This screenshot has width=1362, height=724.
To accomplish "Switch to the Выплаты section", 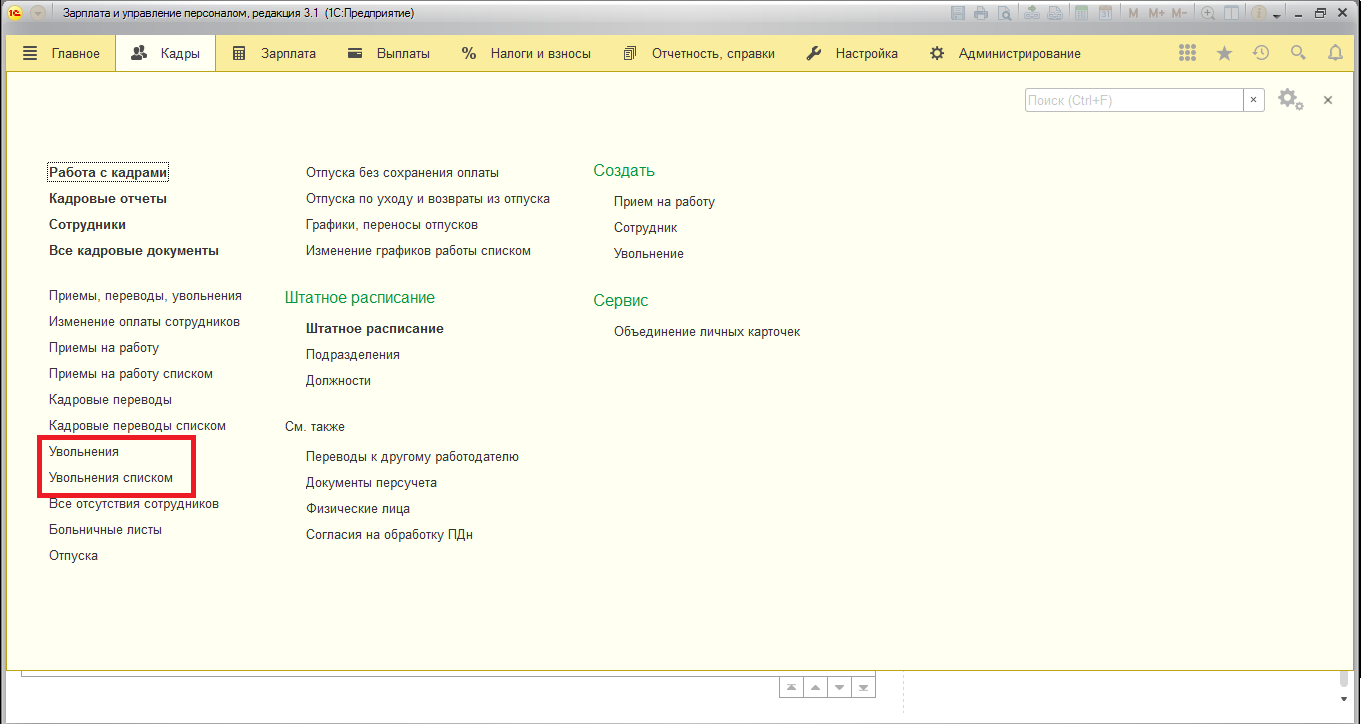I will 389,53.
